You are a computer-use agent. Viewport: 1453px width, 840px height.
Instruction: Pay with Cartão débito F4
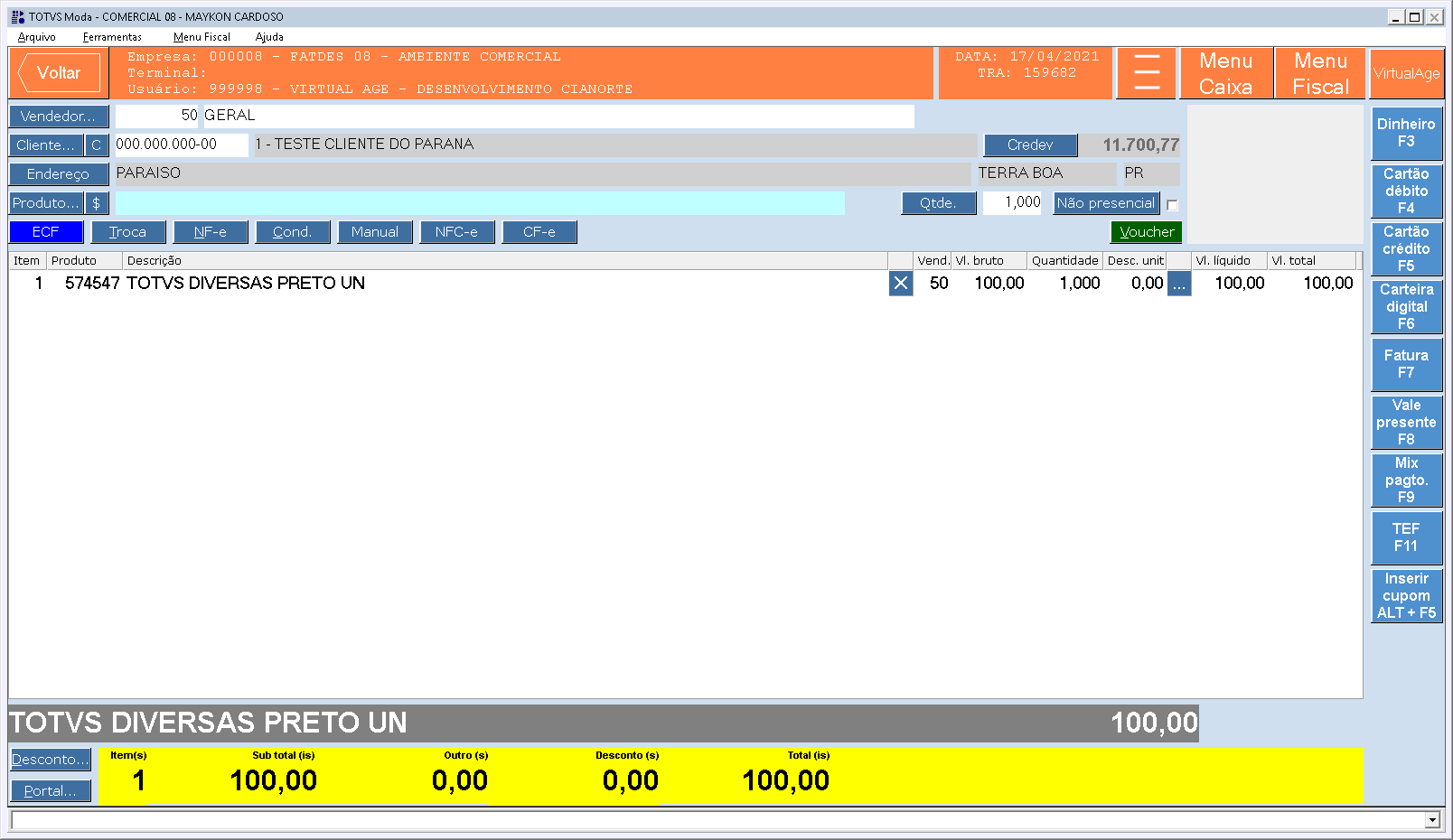coord(1407,191)
